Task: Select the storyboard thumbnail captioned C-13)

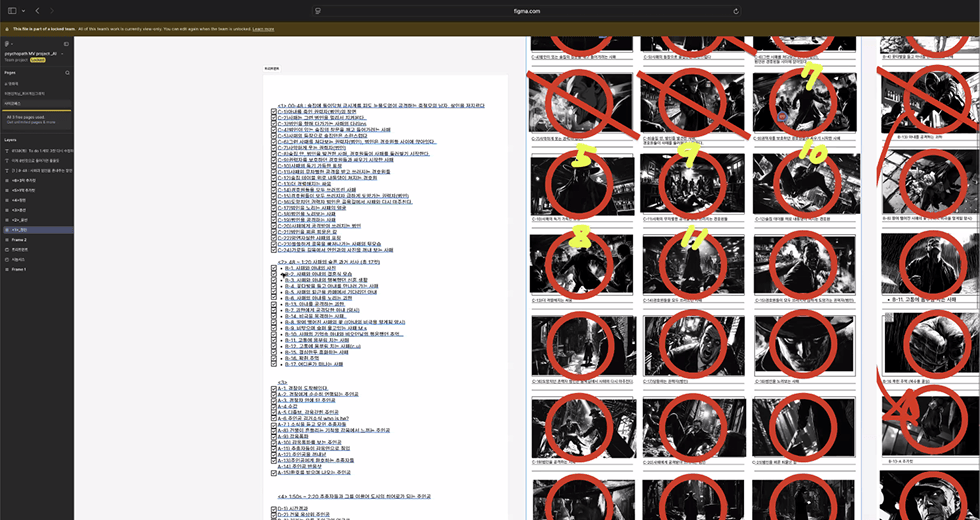Action: [x=581, y=265]
